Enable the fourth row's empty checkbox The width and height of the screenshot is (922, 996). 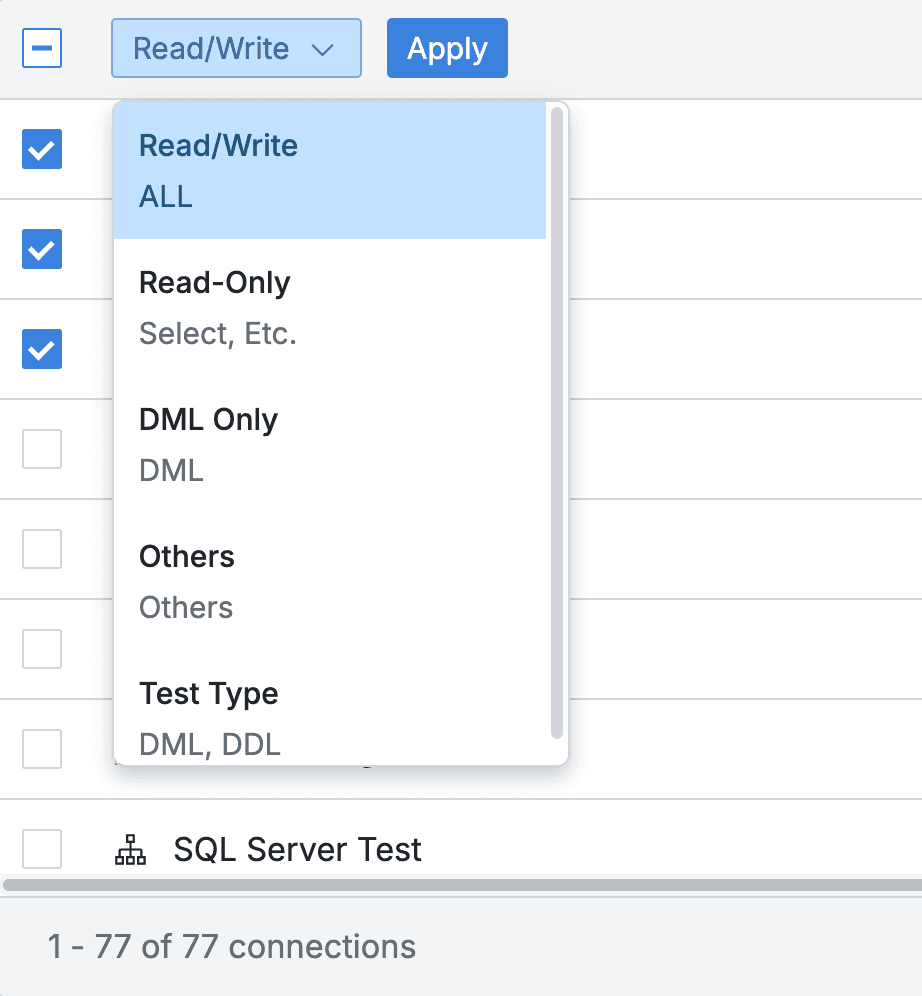click(x=41, y=449)
